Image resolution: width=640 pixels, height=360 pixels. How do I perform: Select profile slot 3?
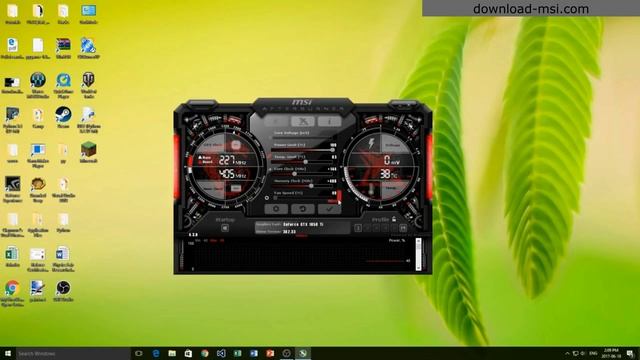point(376,228)
